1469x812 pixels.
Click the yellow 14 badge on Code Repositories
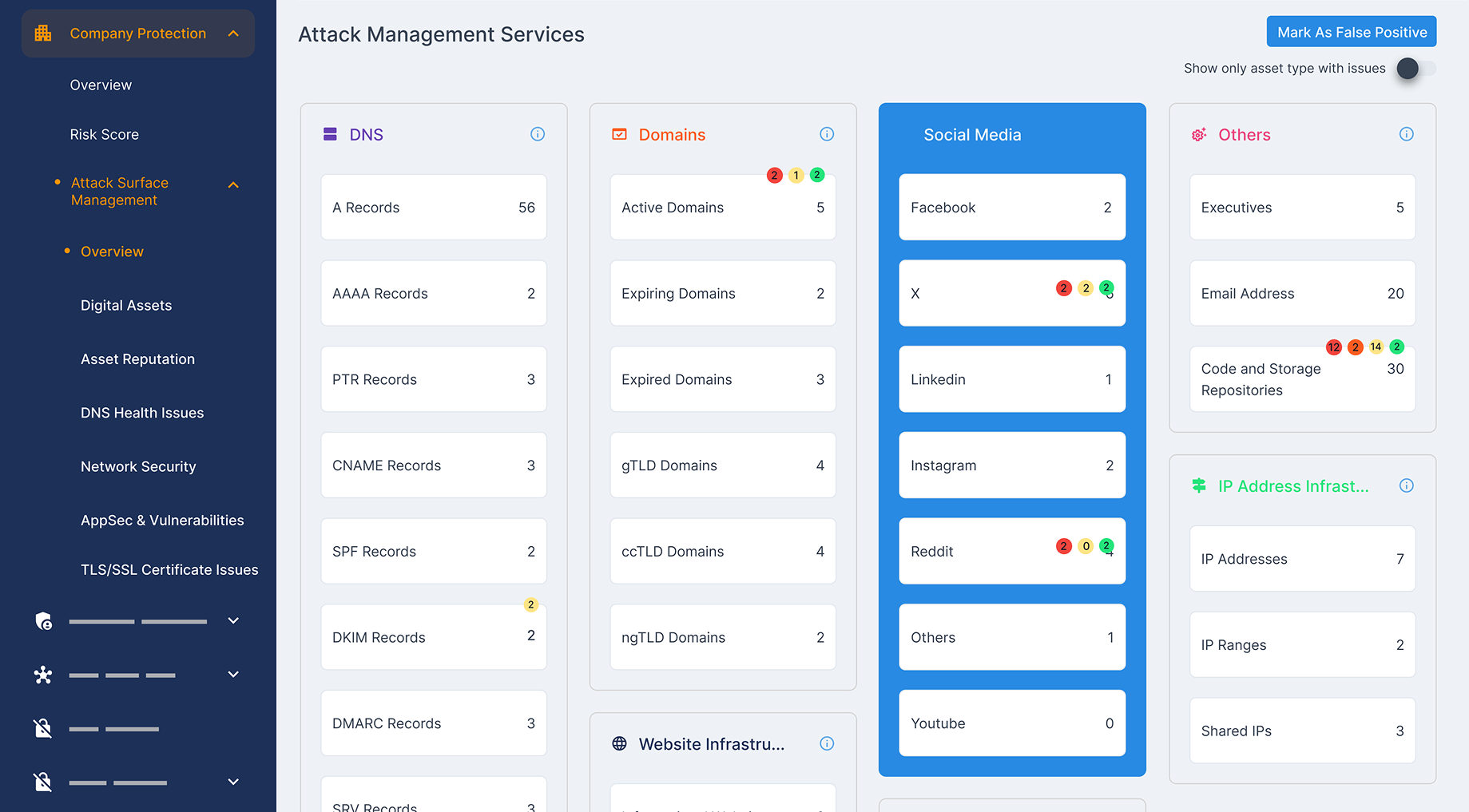(x=1376, y=347)
